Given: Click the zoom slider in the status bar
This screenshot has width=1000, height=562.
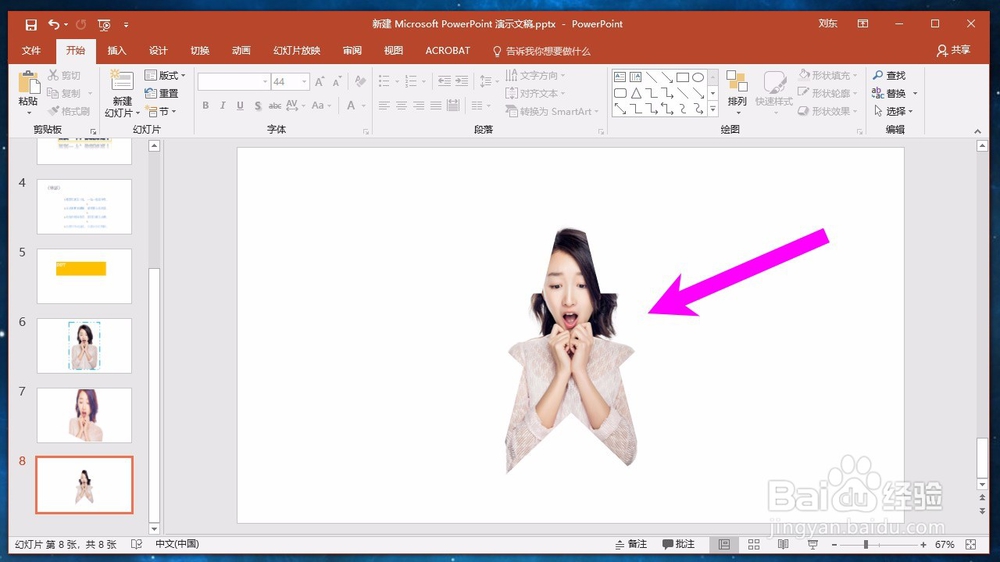Looking at the screenshot, I should tap(879, 545).
